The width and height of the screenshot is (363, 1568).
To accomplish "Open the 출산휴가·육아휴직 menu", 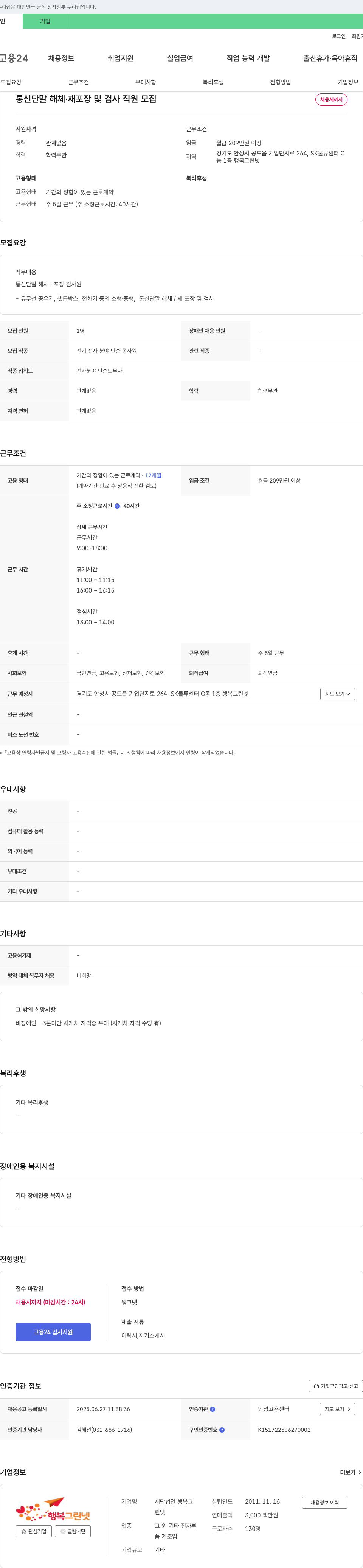I will [x=330, y=59].
